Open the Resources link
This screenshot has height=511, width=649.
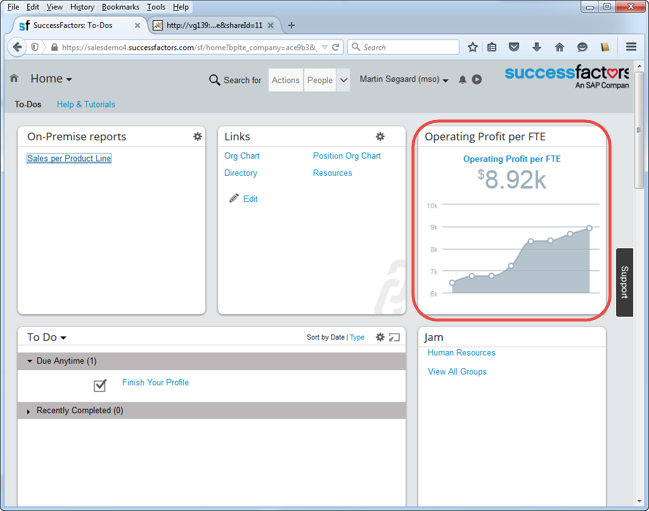click(x=332, y=173)
